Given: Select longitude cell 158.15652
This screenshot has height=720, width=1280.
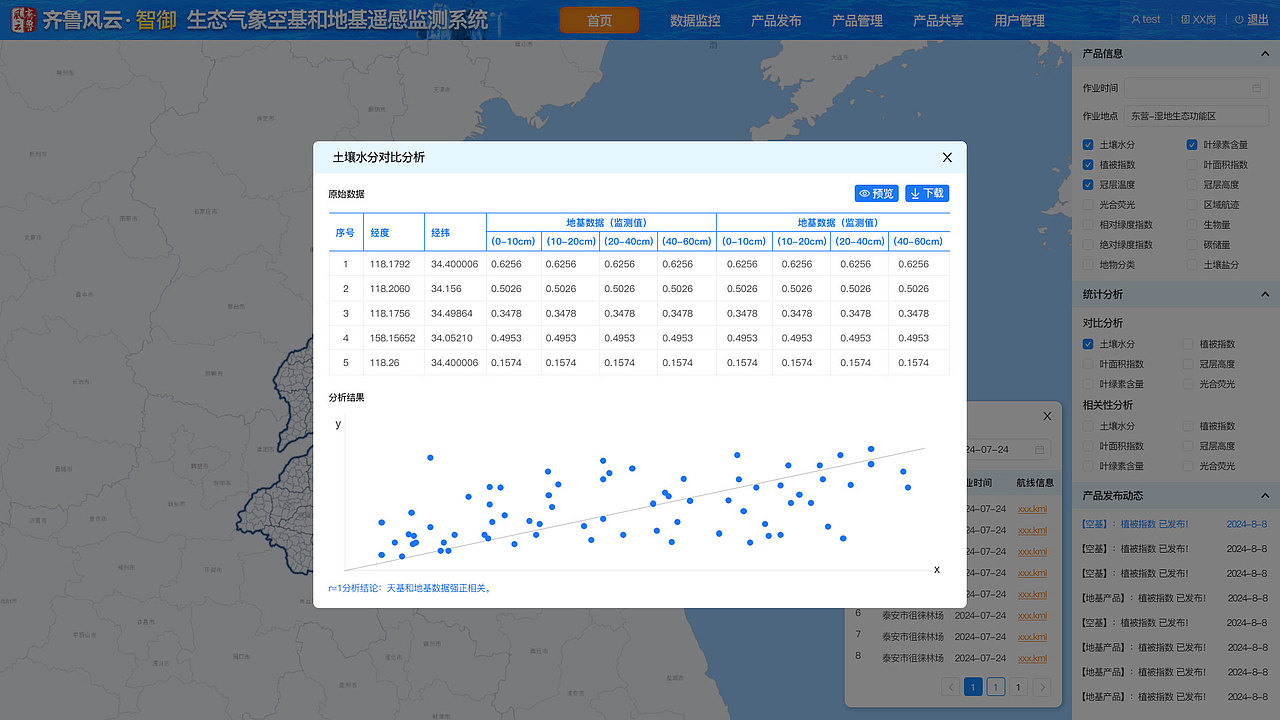Looking at the screenshot, I should pos(394,338).
